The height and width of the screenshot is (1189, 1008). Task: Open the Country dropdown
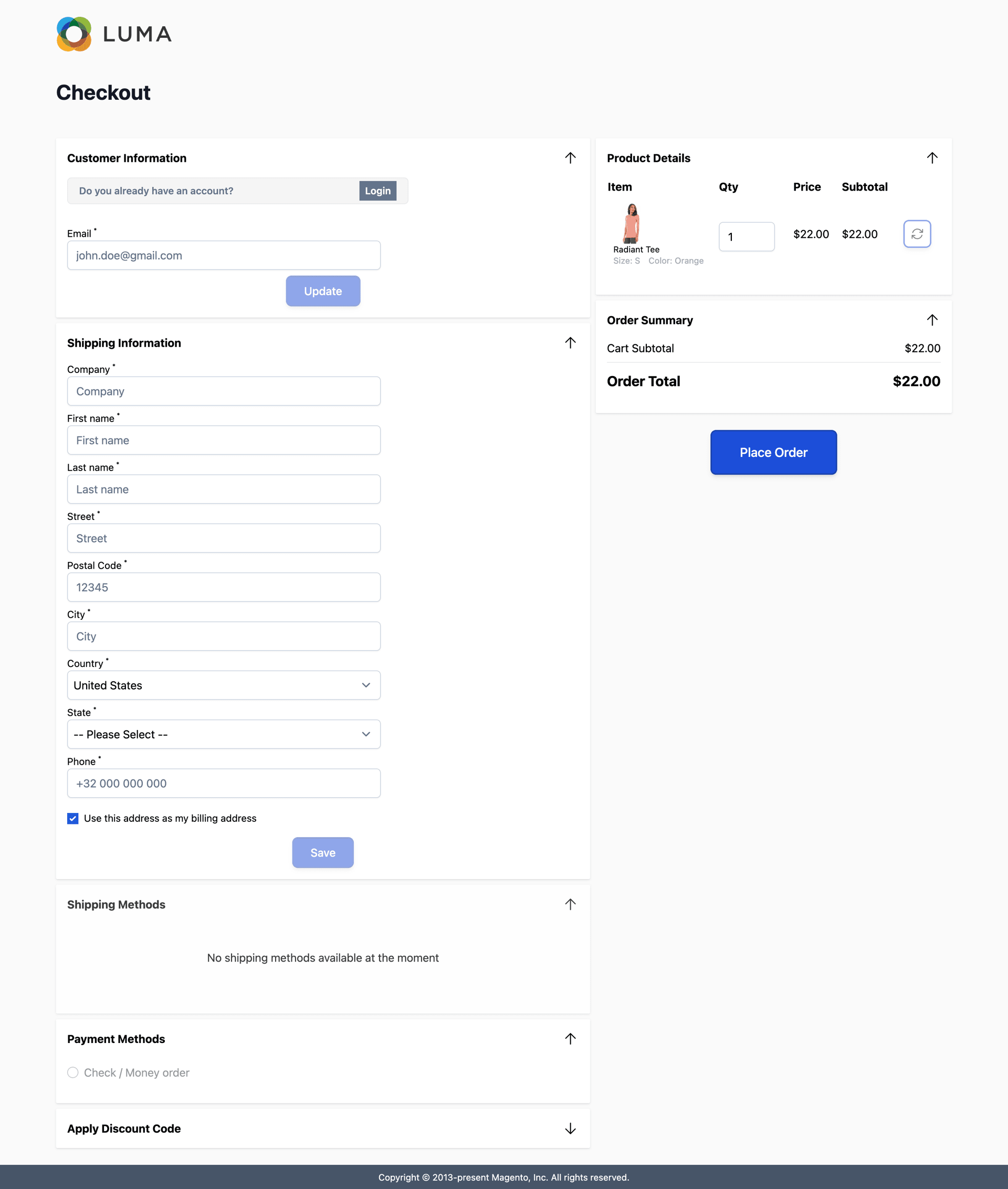pos(224,685)
